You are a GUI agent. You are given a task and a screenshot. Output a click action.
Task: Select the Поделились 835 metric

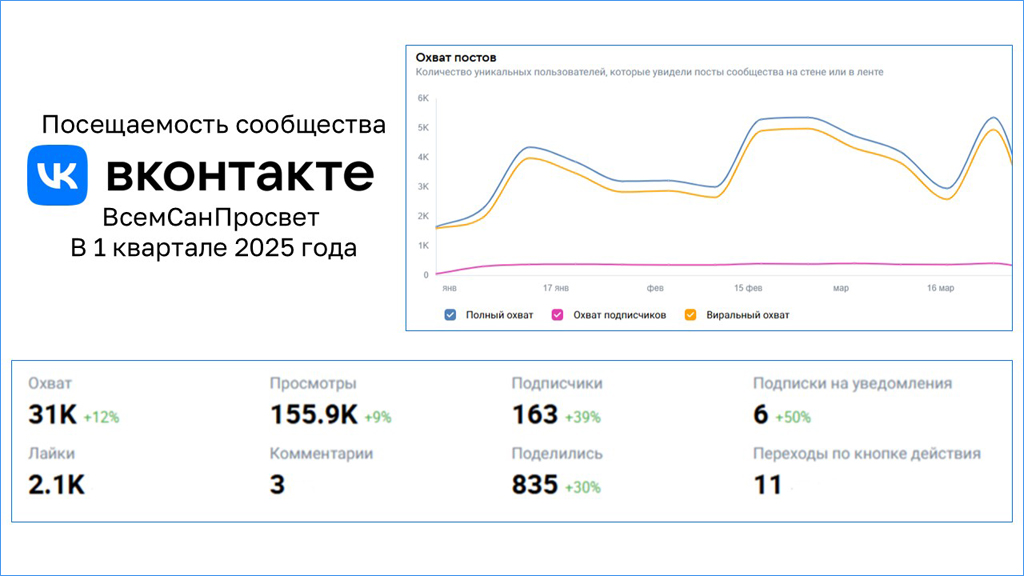pos(534,485)
